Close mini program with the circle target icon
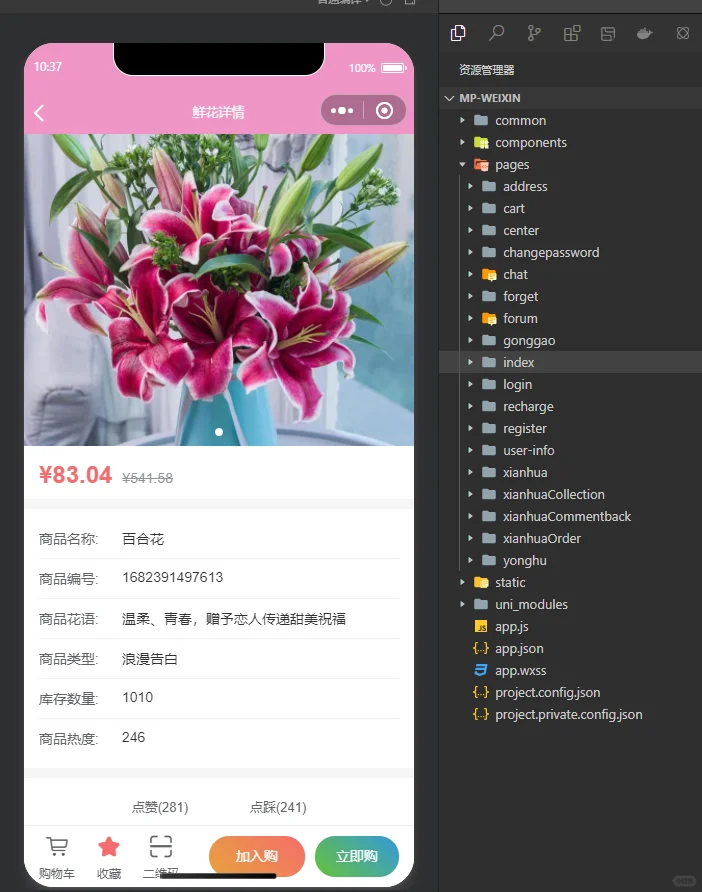The image size is (702, 892). pos(385,110)
